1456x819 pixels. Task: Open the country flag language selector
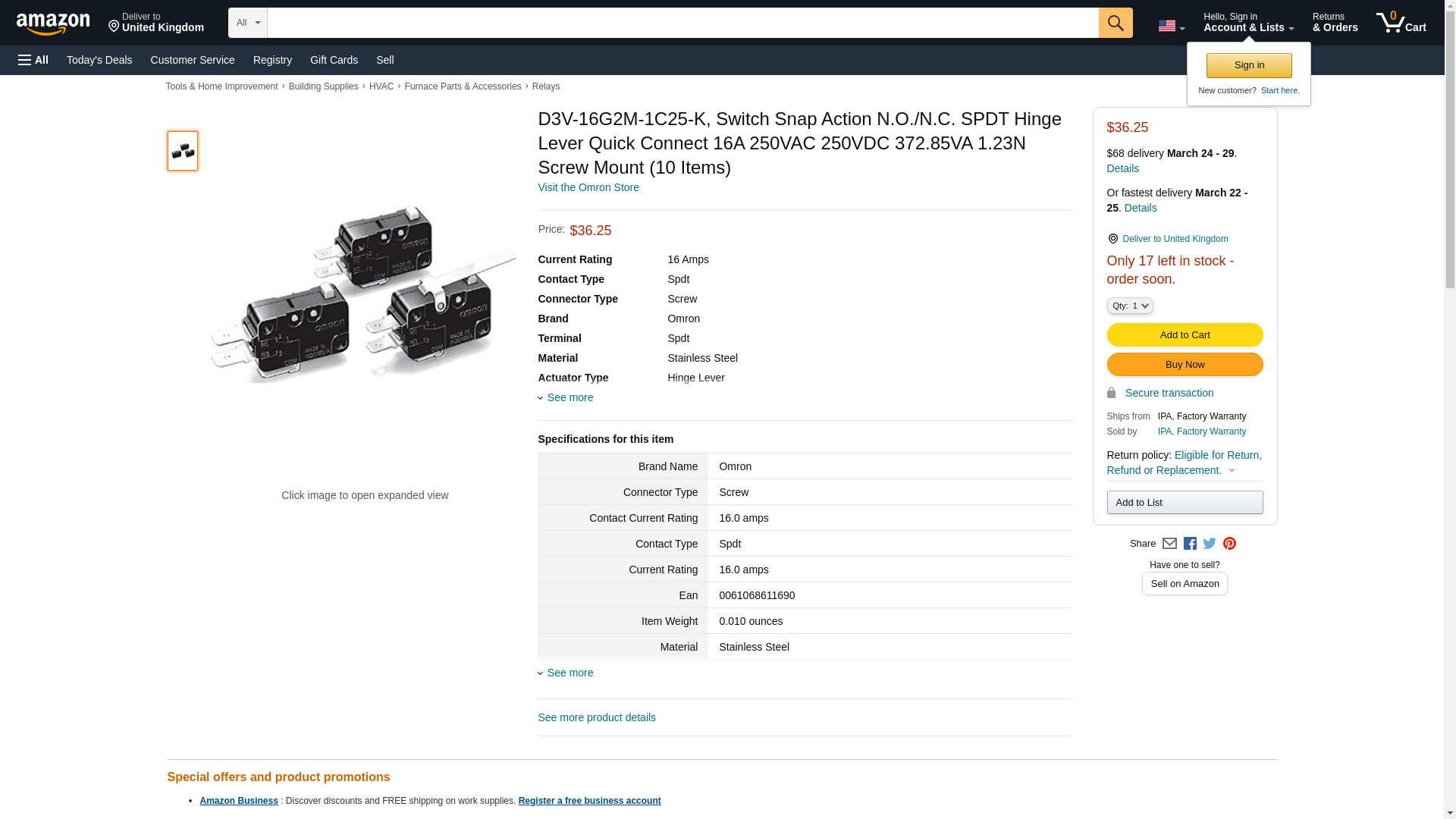(1171, 26)
